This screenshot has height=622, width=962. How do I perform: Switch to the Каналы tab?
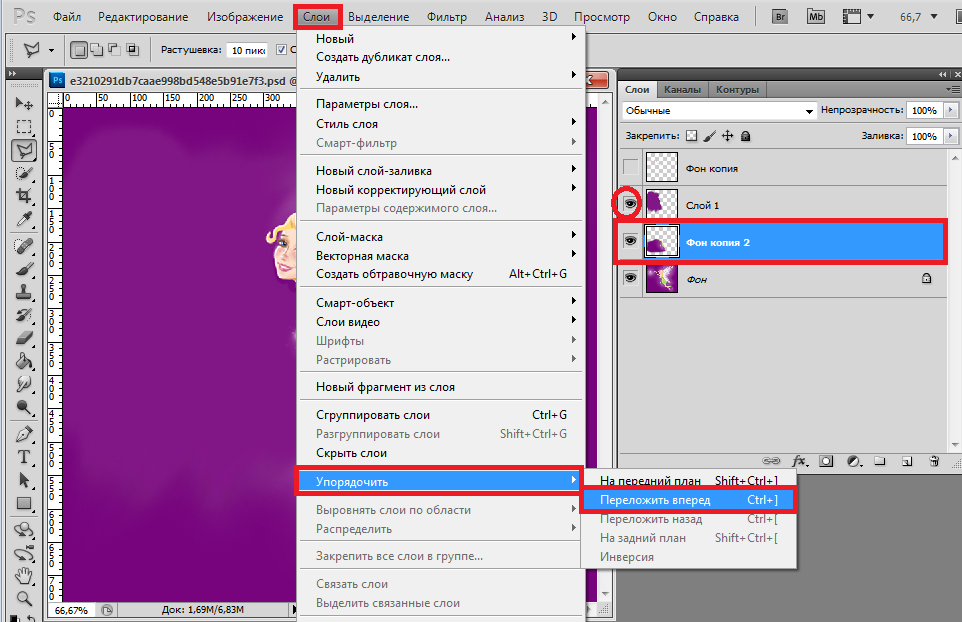click(682, 90)
